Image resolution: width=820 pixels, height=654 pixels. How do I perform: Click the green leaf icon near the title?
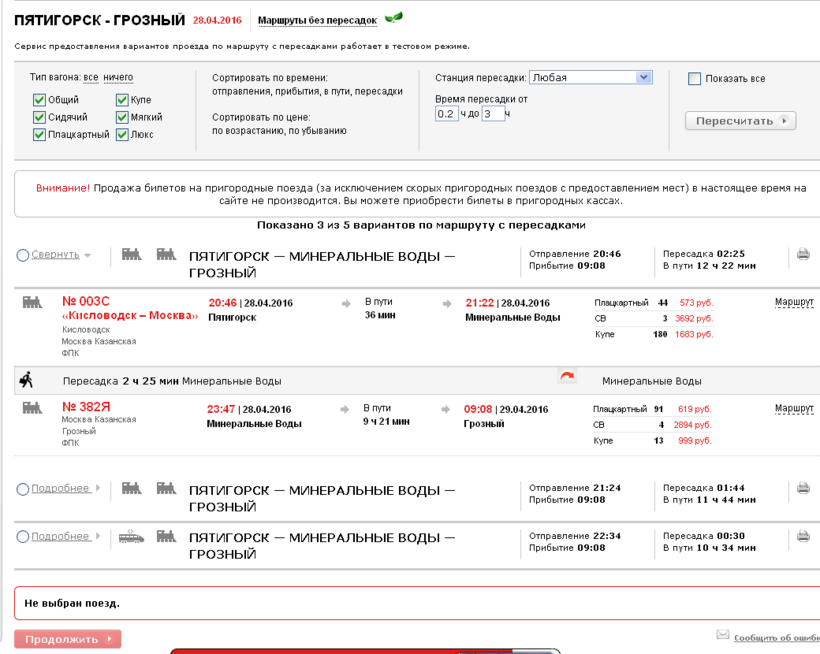(394, 18)
